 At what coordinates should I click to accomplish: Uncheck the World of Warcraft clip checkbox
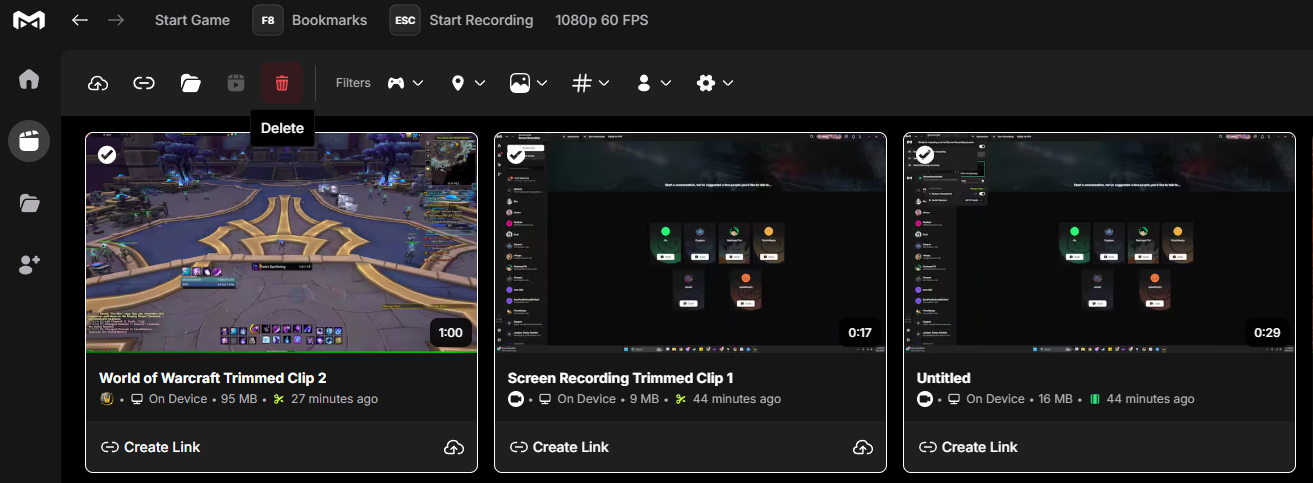coord(107,154)
